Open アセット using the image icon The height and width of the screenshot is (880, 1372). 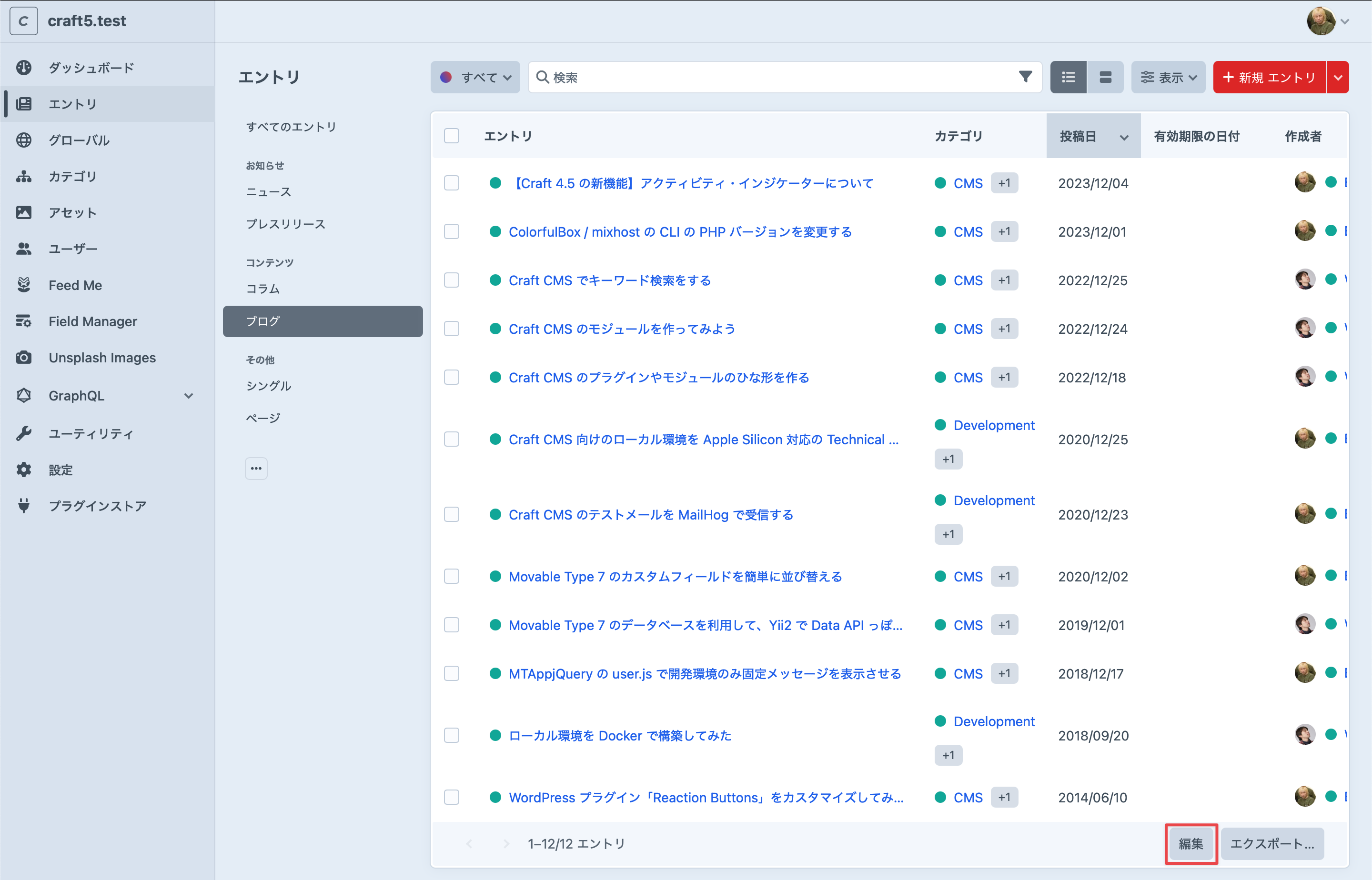[24, 212]
